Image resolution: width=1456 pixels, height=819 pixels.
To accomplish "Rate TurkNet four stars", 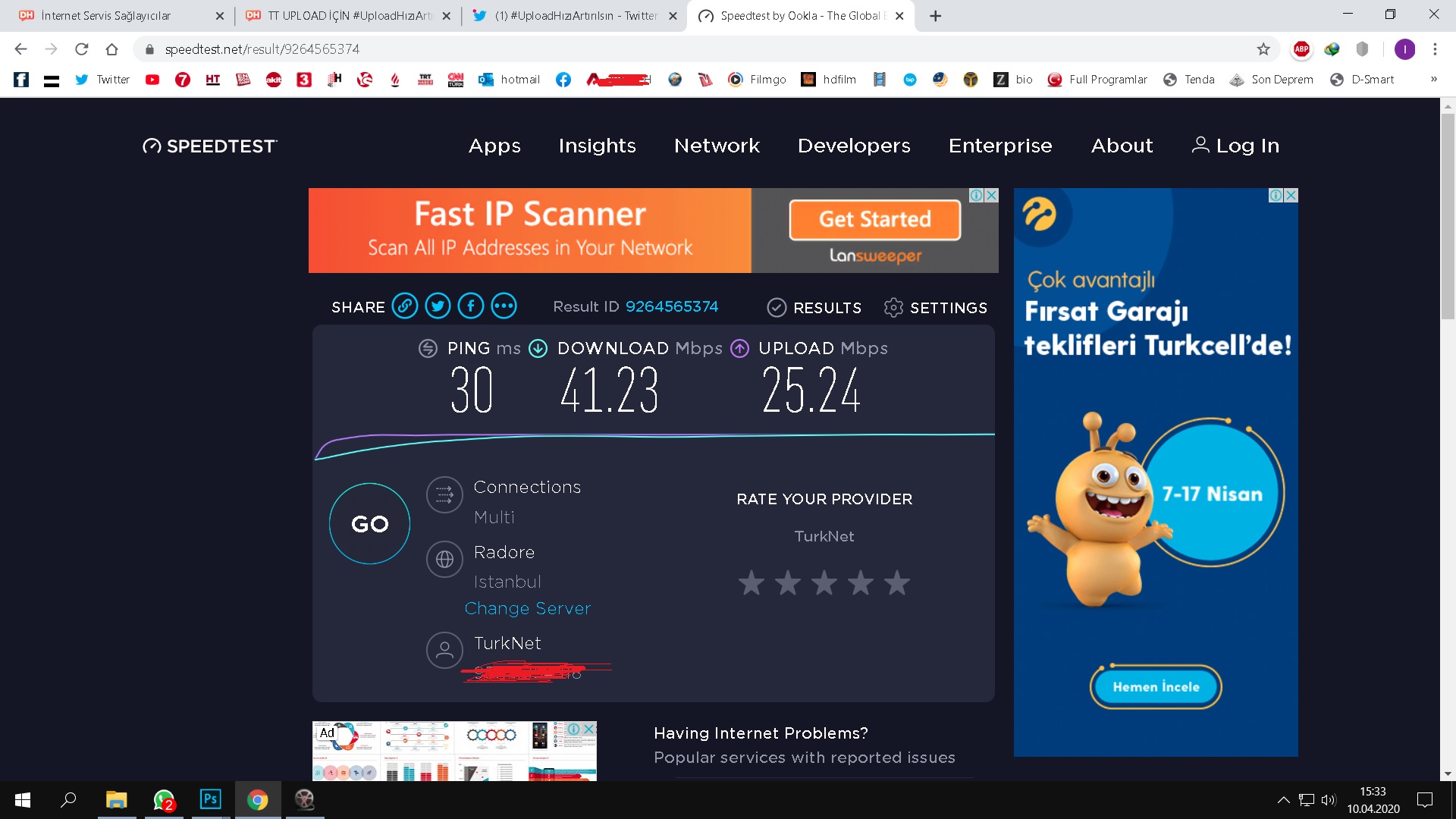I will [x=861, y=582].
